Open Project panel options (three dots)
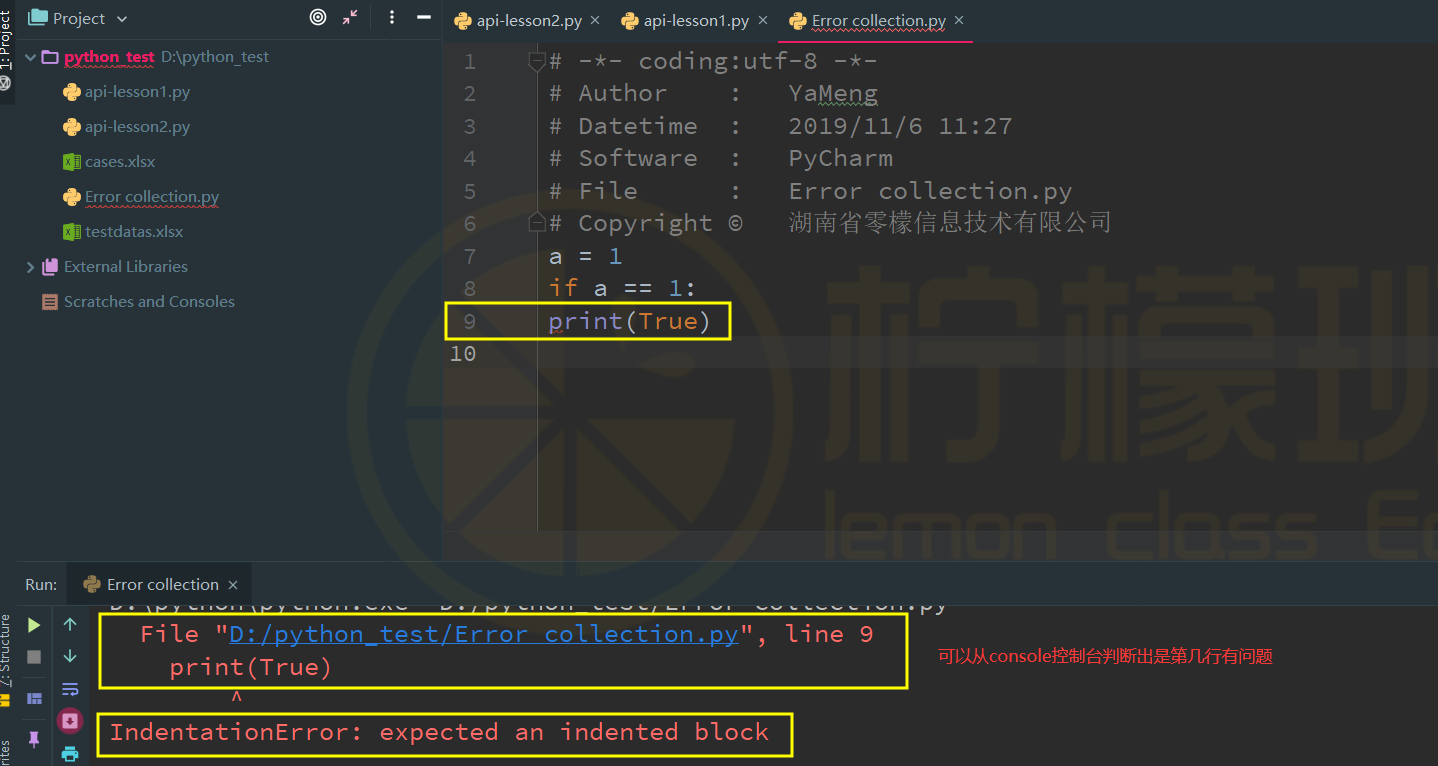This screenshot has width=1438, height=766. pyautogui.click(x=391, y=18)
